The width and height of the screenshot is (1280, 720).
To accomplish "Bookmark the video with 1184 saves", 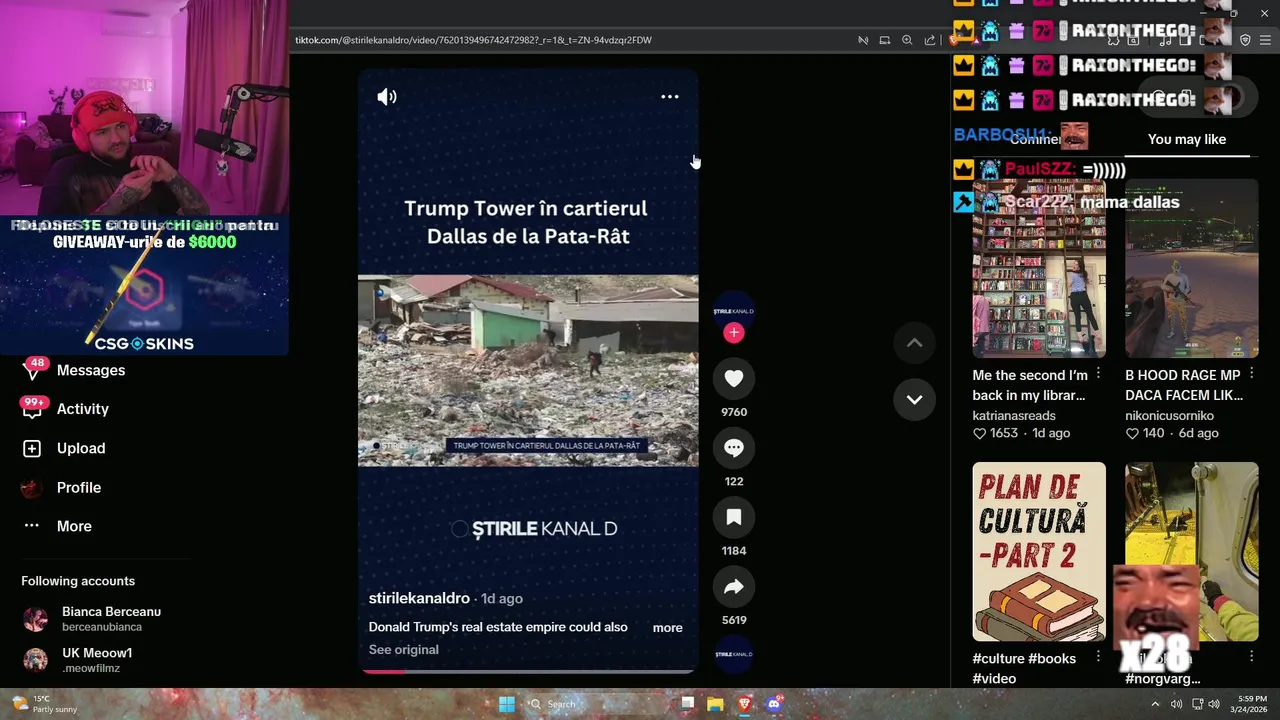I will 734,517.
